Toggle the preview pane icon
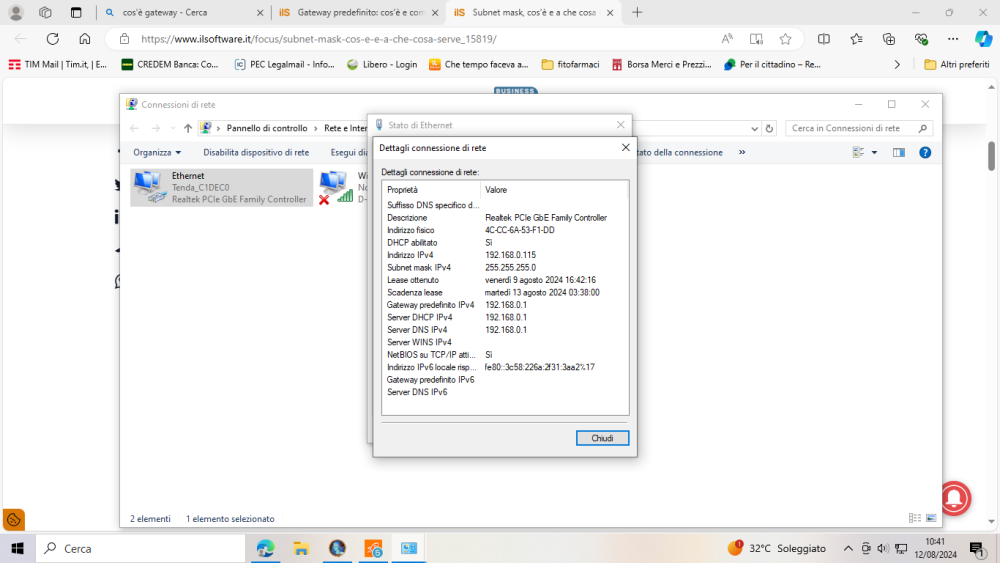1000x563 pixels. pyautogui.click(x=898, y=153)
